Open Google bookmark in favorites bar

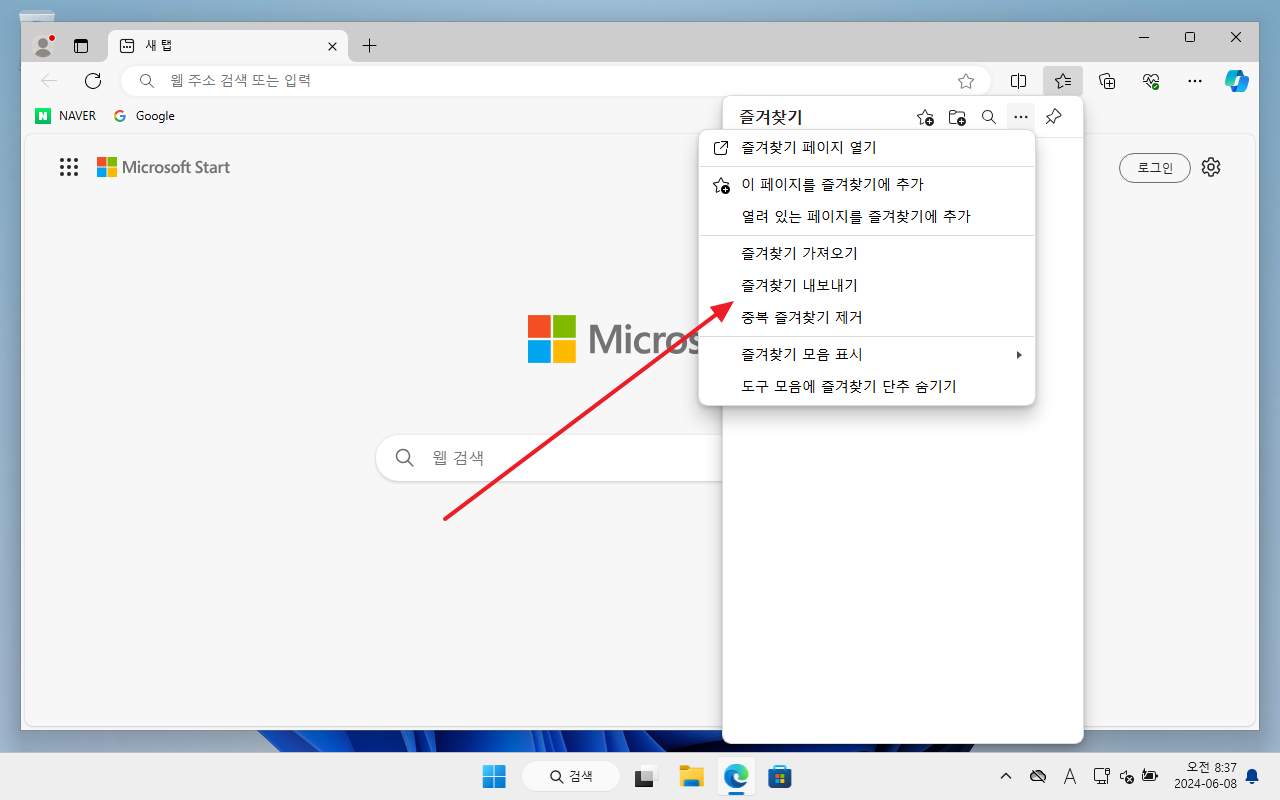(x=144, y=116)
